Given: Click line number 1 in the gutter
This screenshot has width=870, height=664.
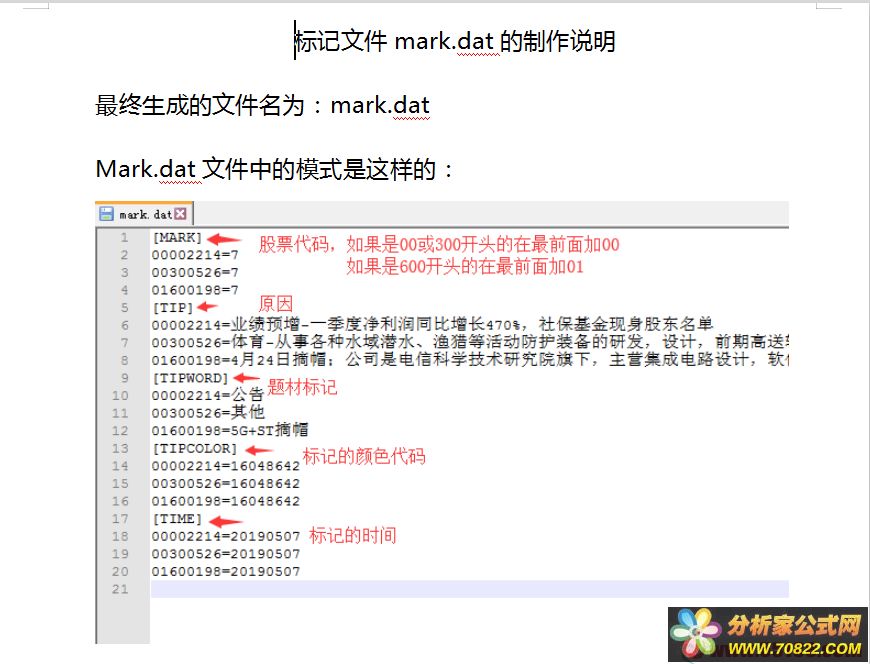Looking at the screenshot, I should [124, 238].
